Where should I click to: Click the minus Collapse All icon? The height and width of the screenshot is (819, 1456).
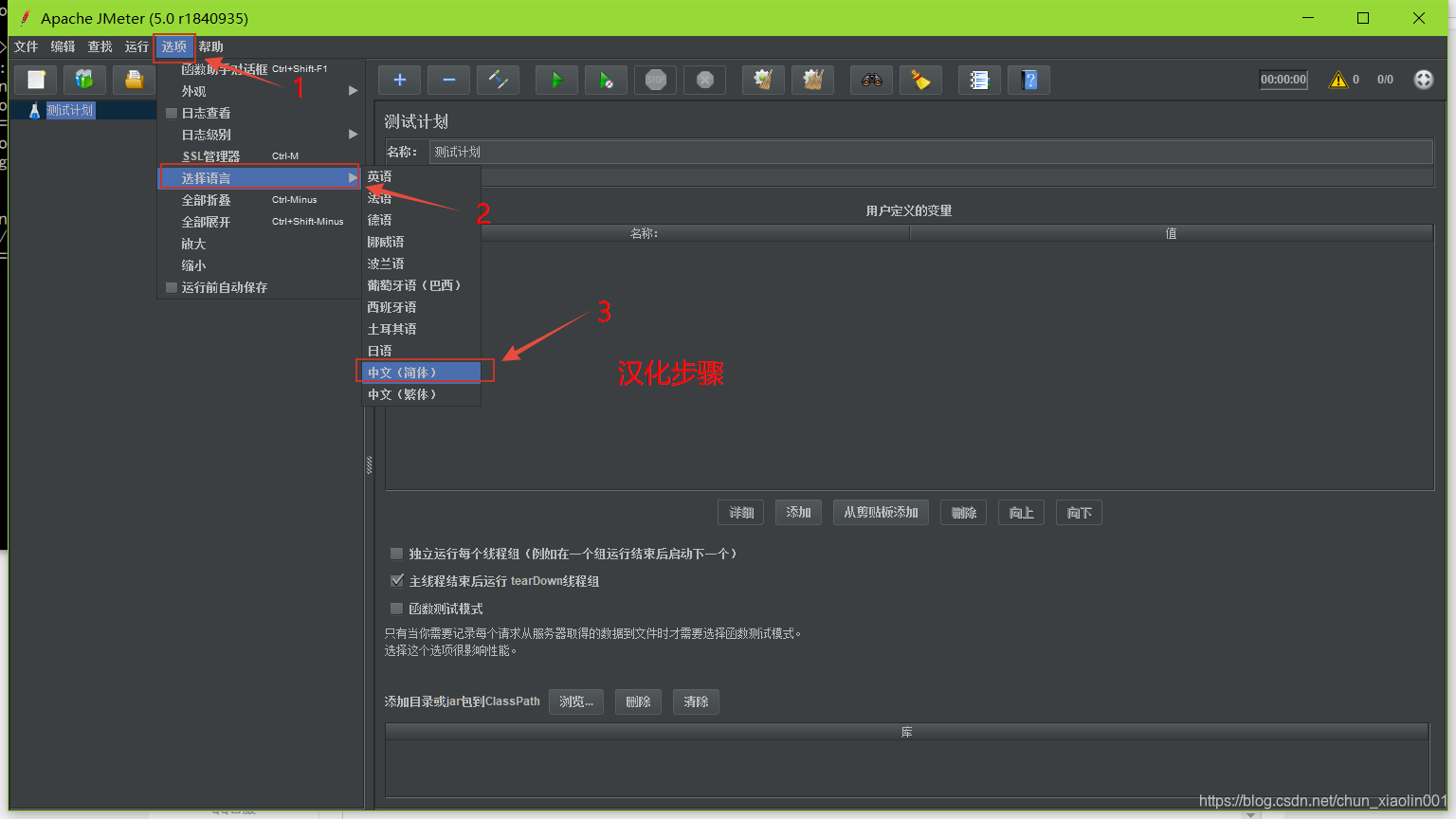click(x=448, y=80)
